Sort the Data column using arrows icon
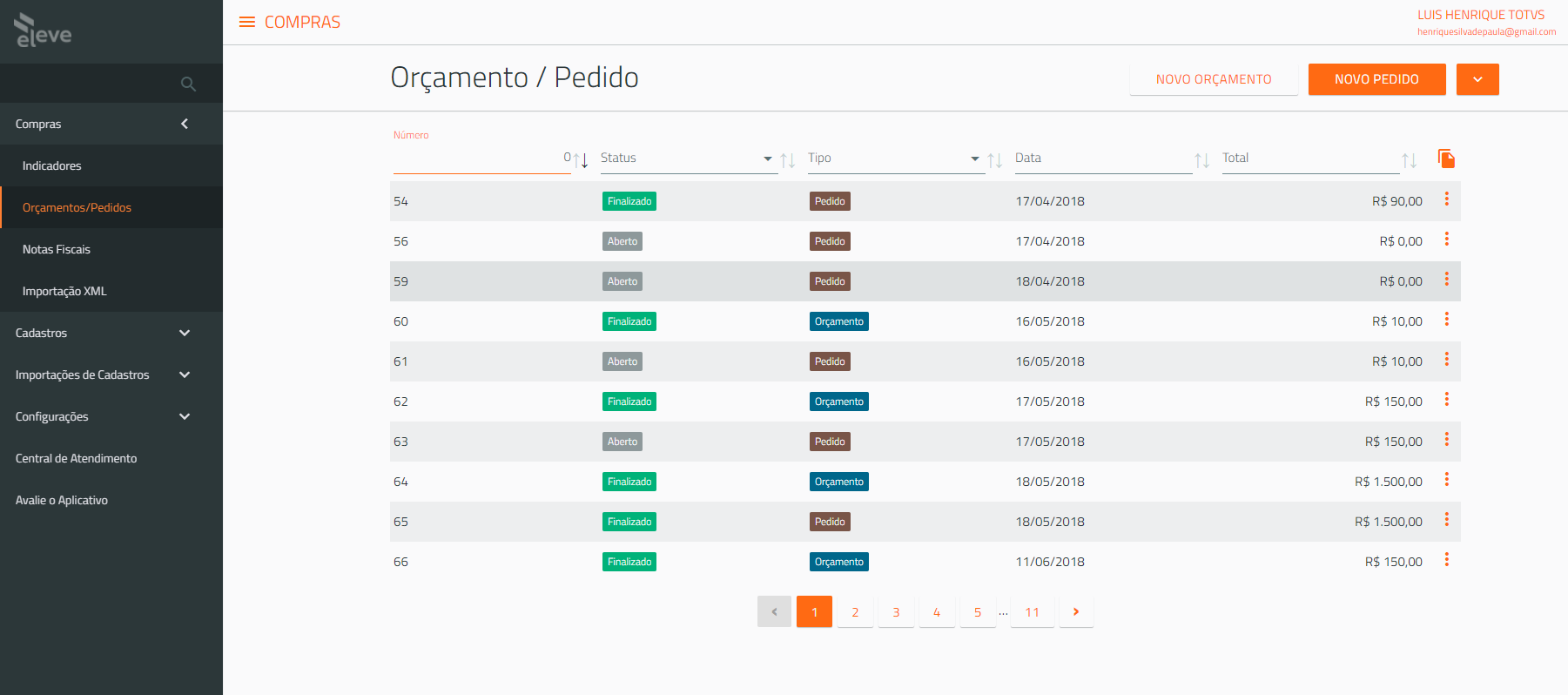This screenshot has height=695, width=1568. [x=1201, y=160]
